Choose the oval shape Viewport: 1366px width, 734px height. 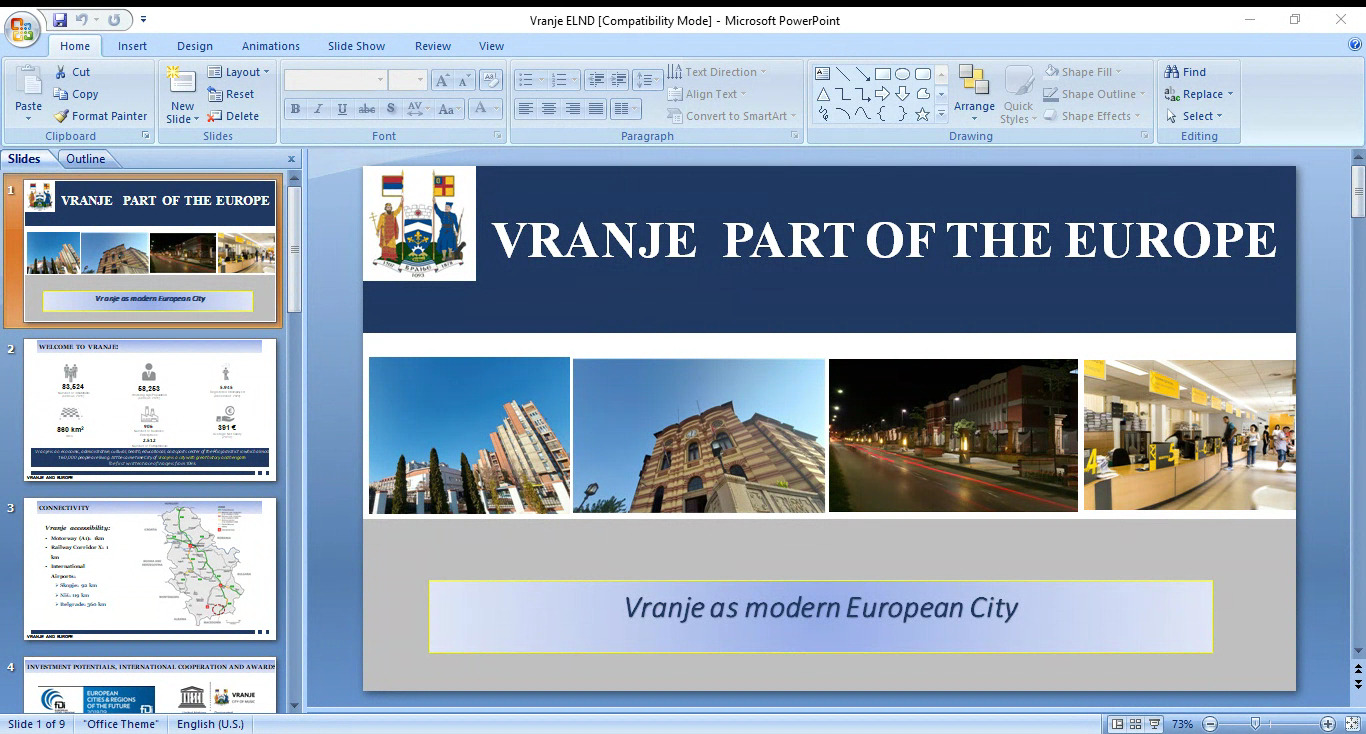pyautogui.click(x=902, y=74)
